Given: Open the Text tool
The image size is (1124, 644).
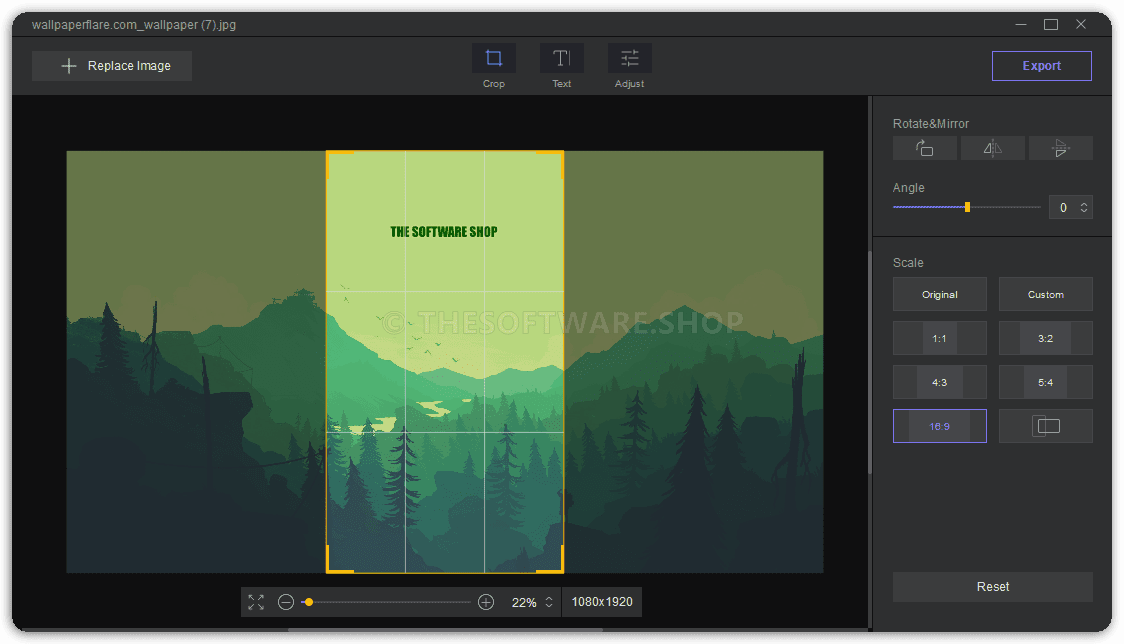Looking at the screenshot, I should 561,58.
